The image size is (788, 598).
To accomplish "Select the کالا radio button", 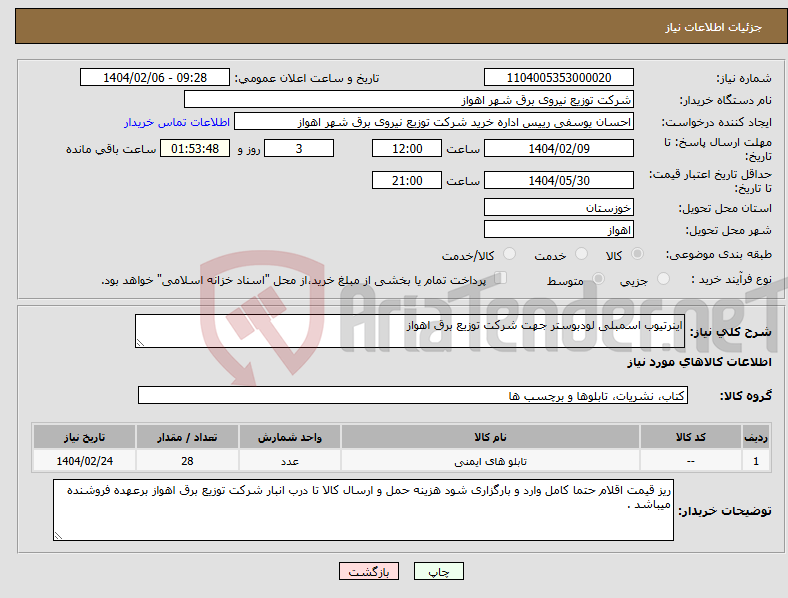I will click(637, 254).
